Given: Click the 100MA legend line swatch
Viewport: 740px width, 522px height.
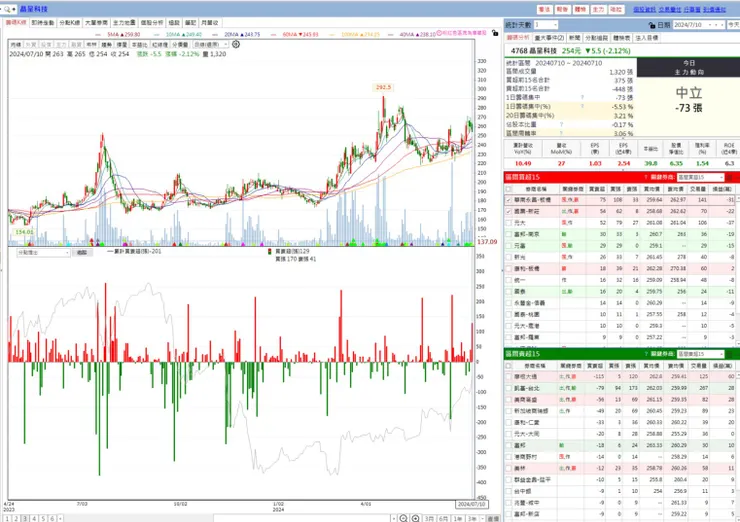Looking at the screenshot, I should coord(332,34).
